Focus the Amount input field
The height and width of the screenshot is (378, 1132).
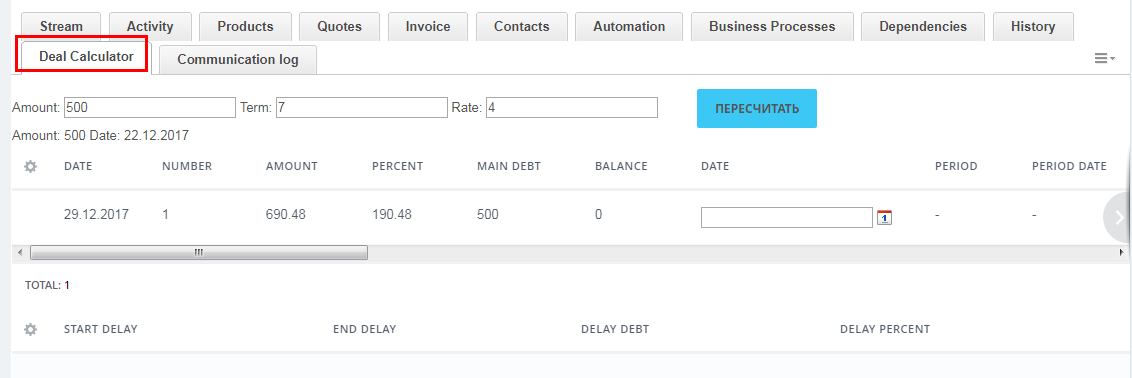tap(150, 107)
